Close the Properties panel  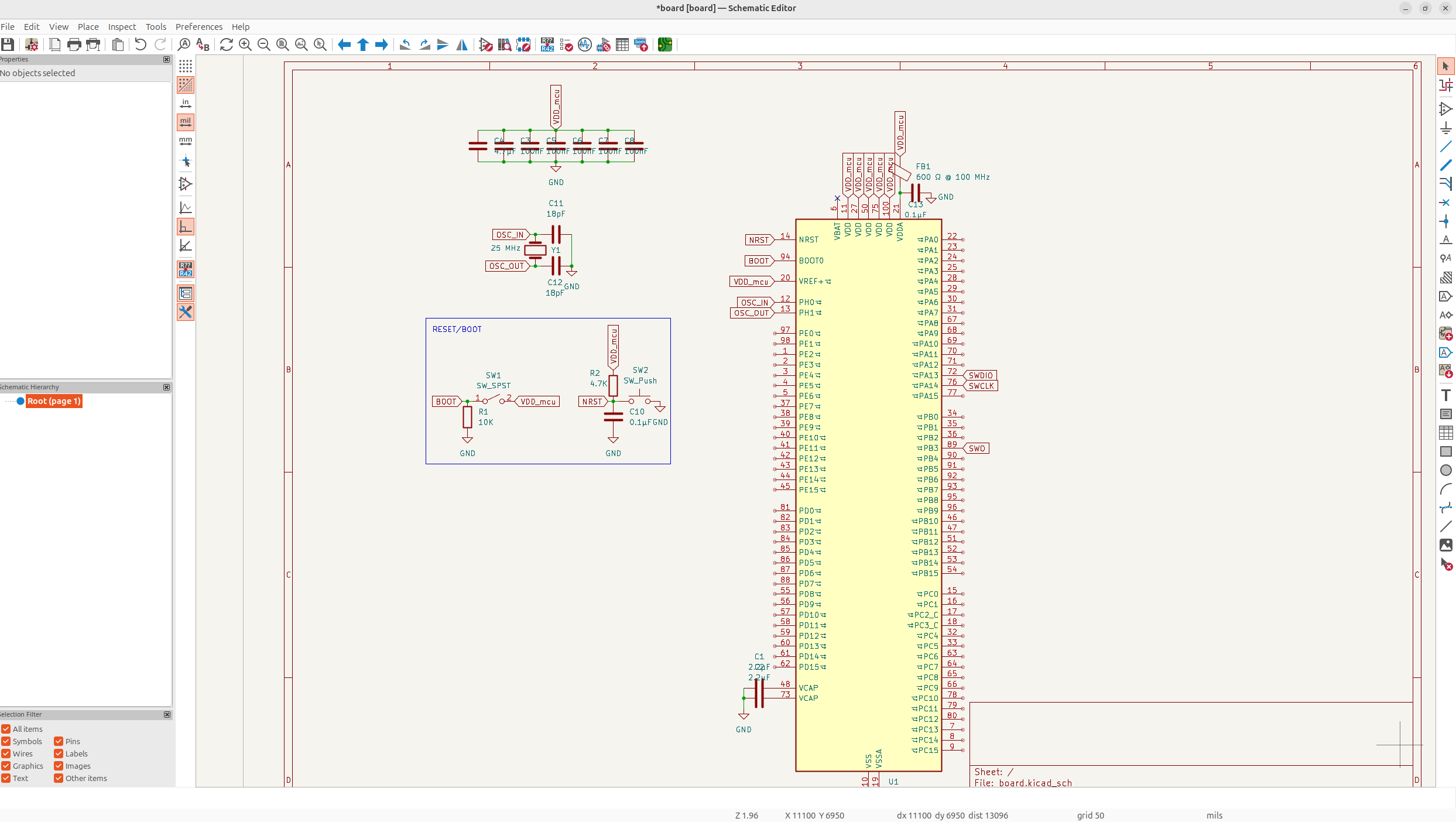point(167,59)
